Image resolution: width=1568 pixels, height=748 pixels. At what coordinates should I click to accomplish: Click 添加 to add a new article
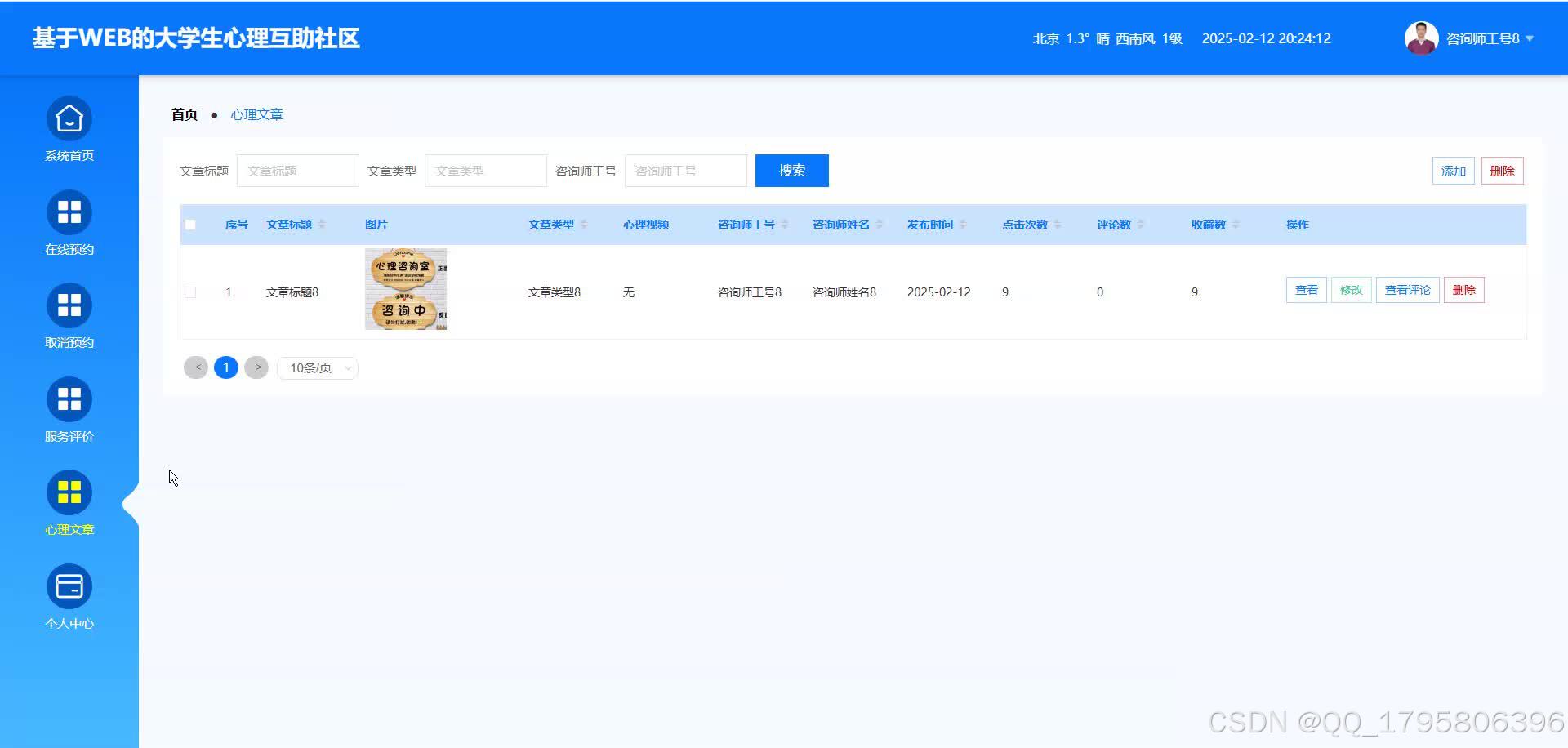pos(1453,171)
